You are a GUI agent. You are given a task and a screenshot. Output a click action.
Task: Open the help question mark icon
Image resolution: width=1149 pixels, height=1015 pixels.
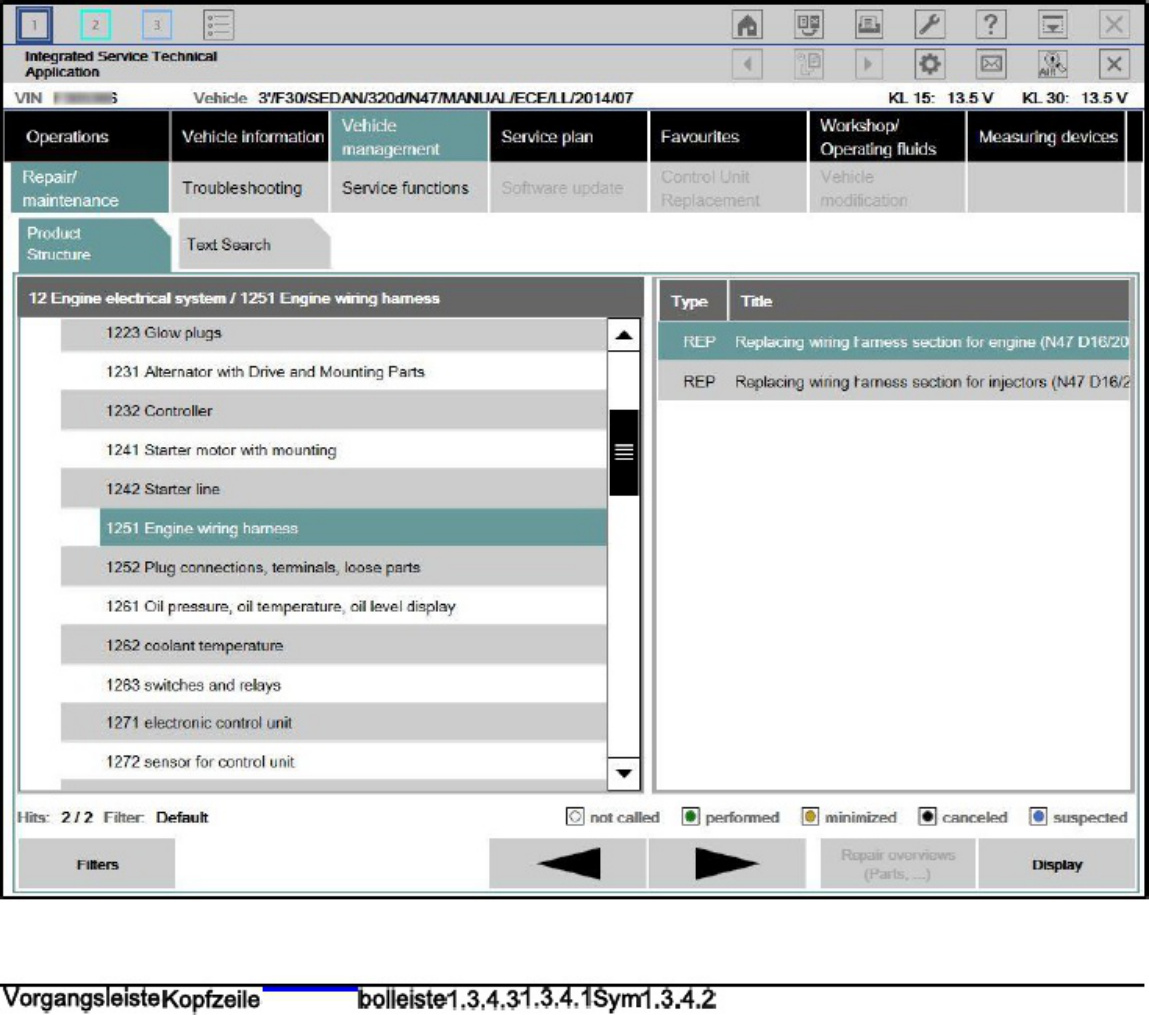(x=991, y=25)
